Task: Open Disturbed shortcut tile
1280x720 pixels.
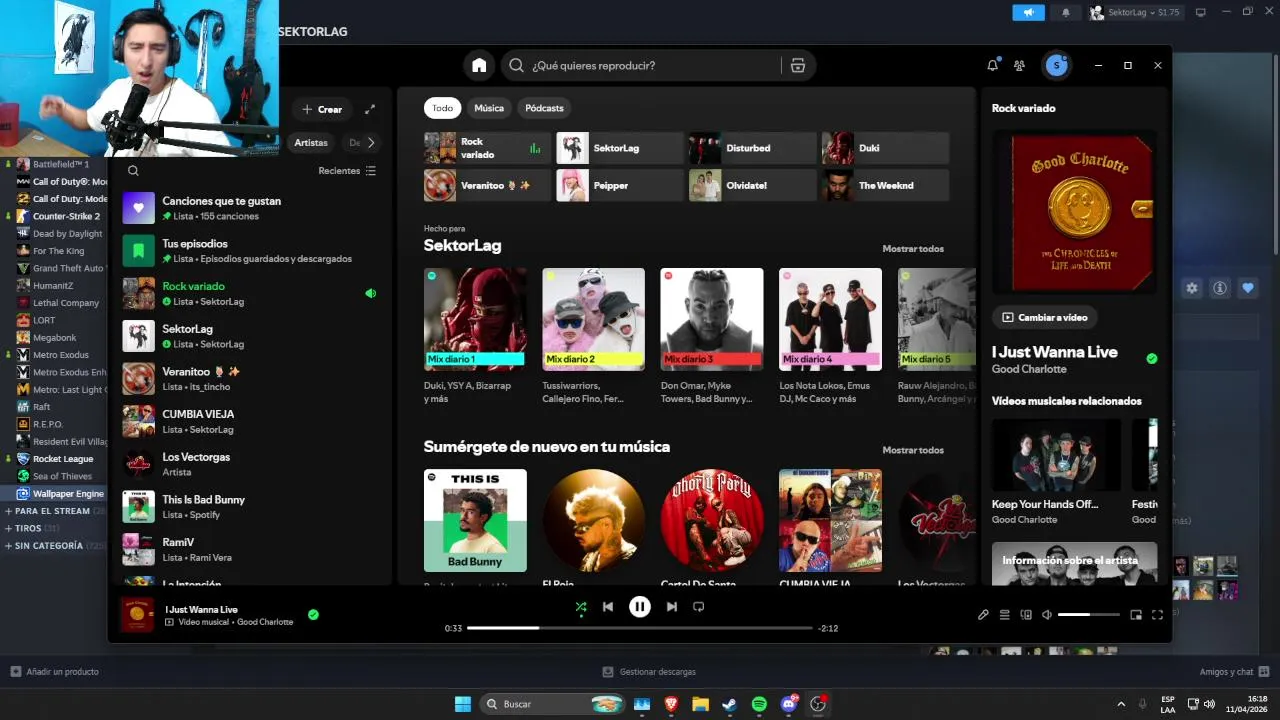Action: tap(751, 148)
